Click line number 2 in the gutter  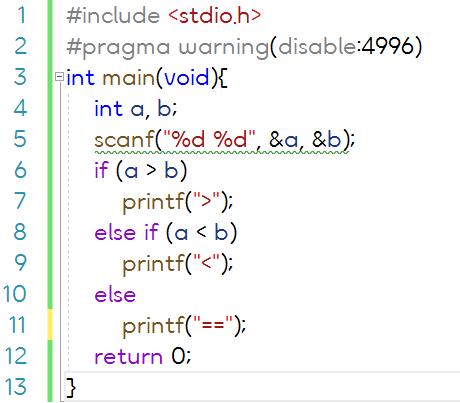click(x=20, y=46)
